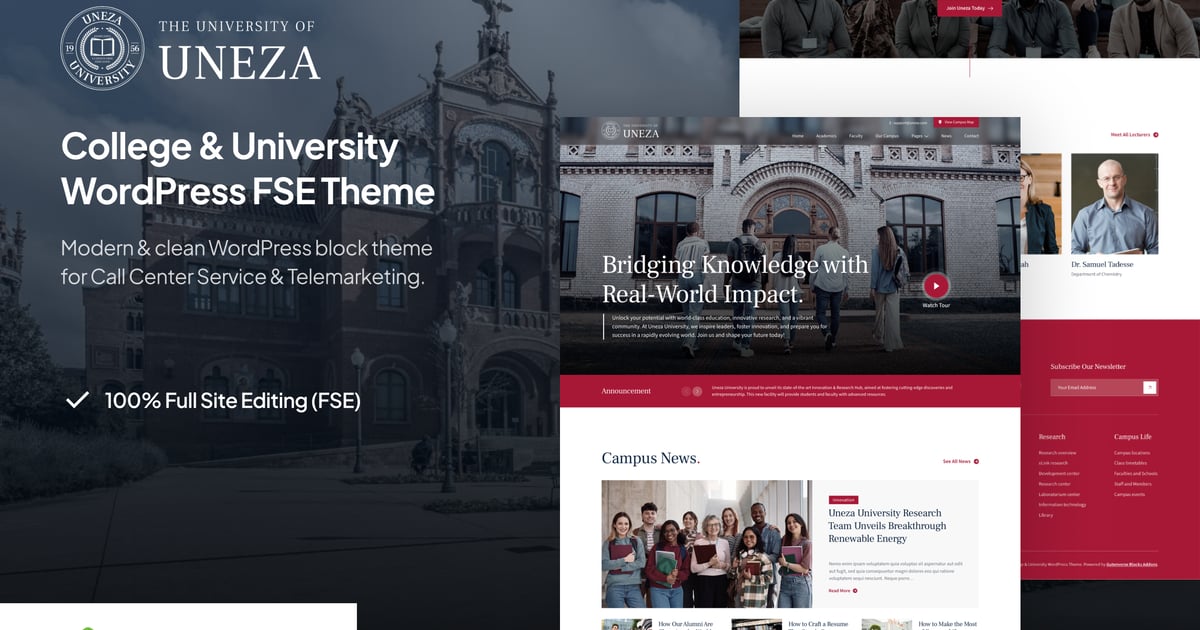Open the News menu item
Viewport: 1200px width, 630px height.
pyautogui.click(x=946, y=135)
